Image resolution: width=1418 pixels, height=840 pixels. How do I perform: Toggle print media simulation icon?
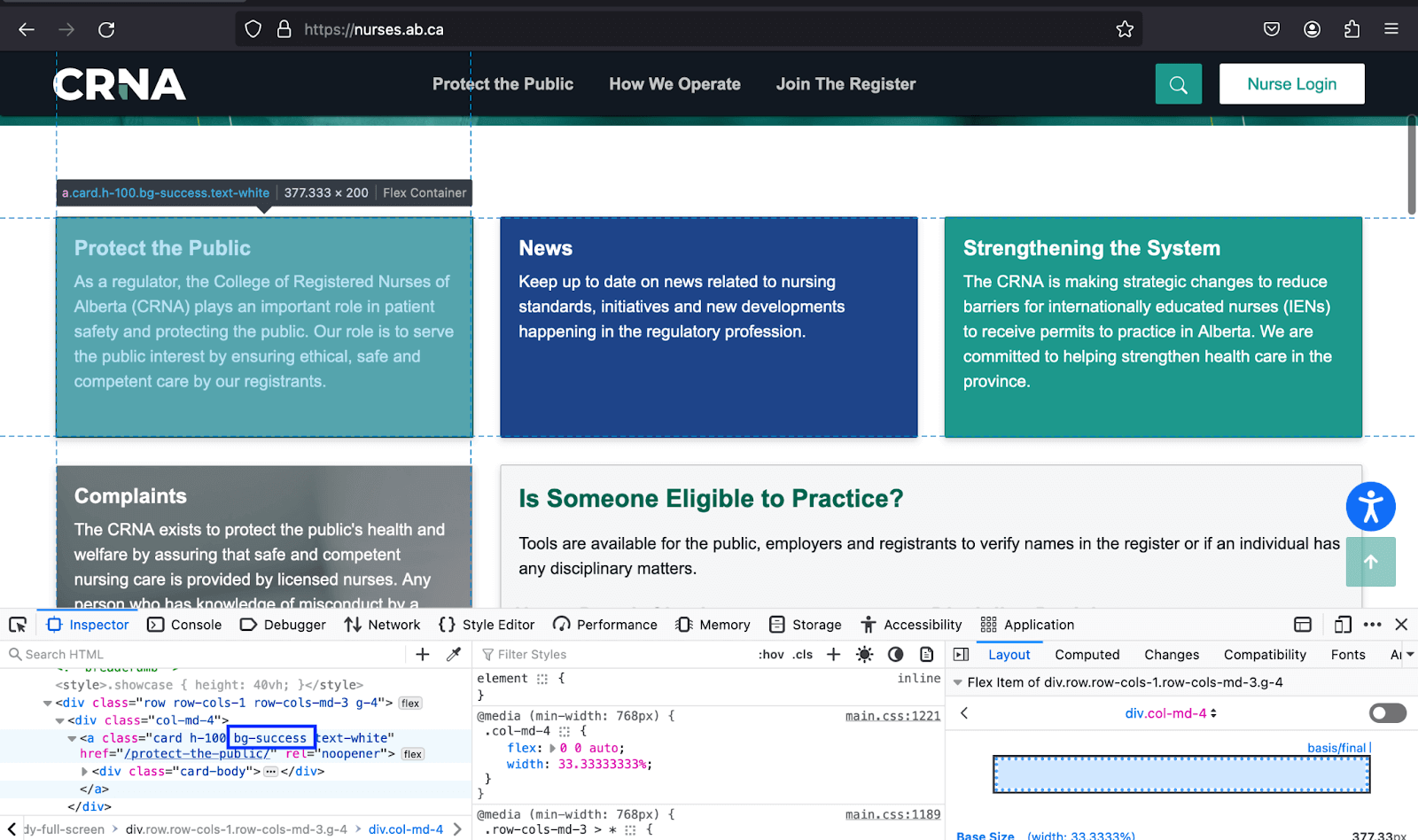tap(926, 654)
